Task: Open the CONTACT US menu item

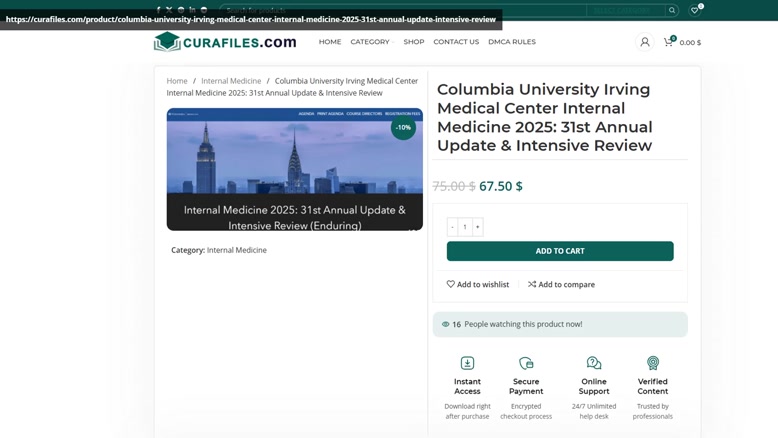Action: point(456,42)
